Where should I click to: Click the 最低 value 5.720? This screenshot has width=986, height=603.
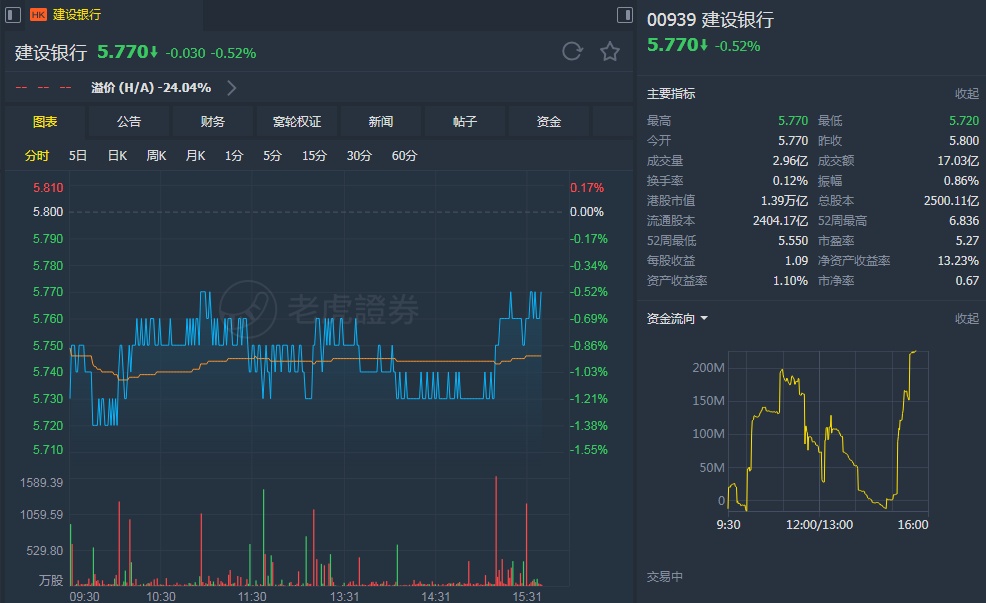tap(964, 120)
